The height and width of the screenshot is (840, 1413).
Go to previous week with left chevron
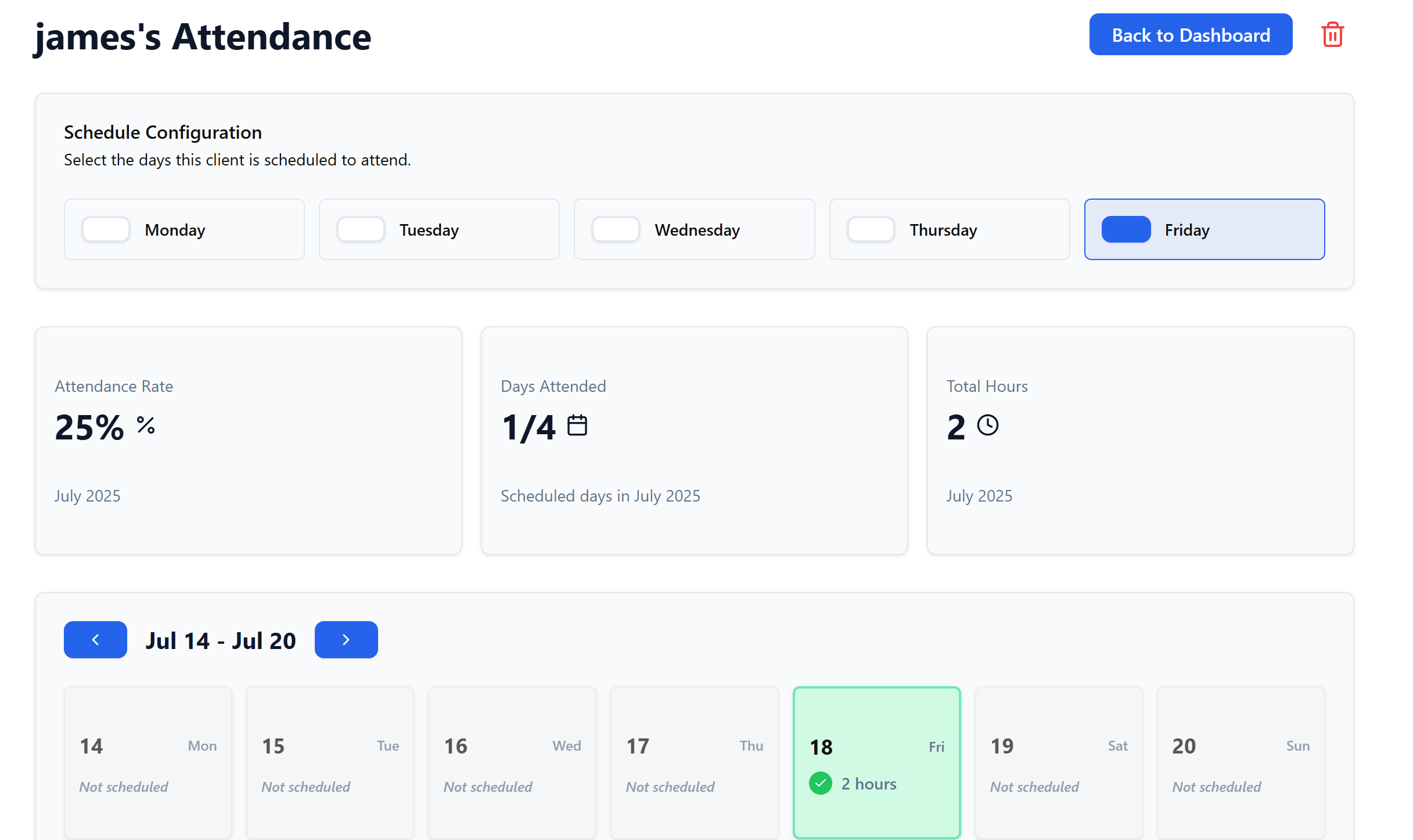point(95,640)
